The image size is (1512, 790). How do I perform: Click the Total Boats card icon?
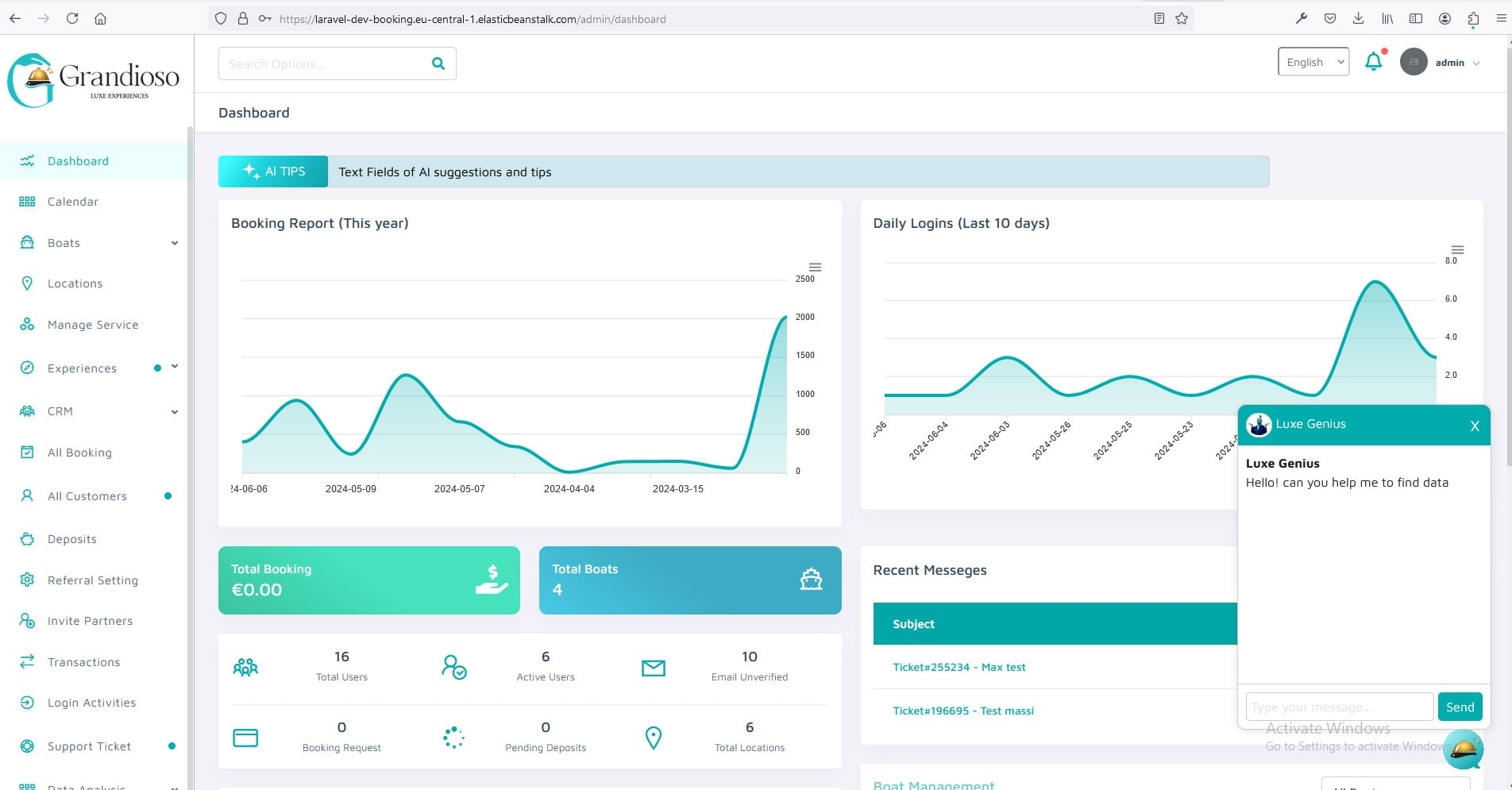[x=811, y=580]
